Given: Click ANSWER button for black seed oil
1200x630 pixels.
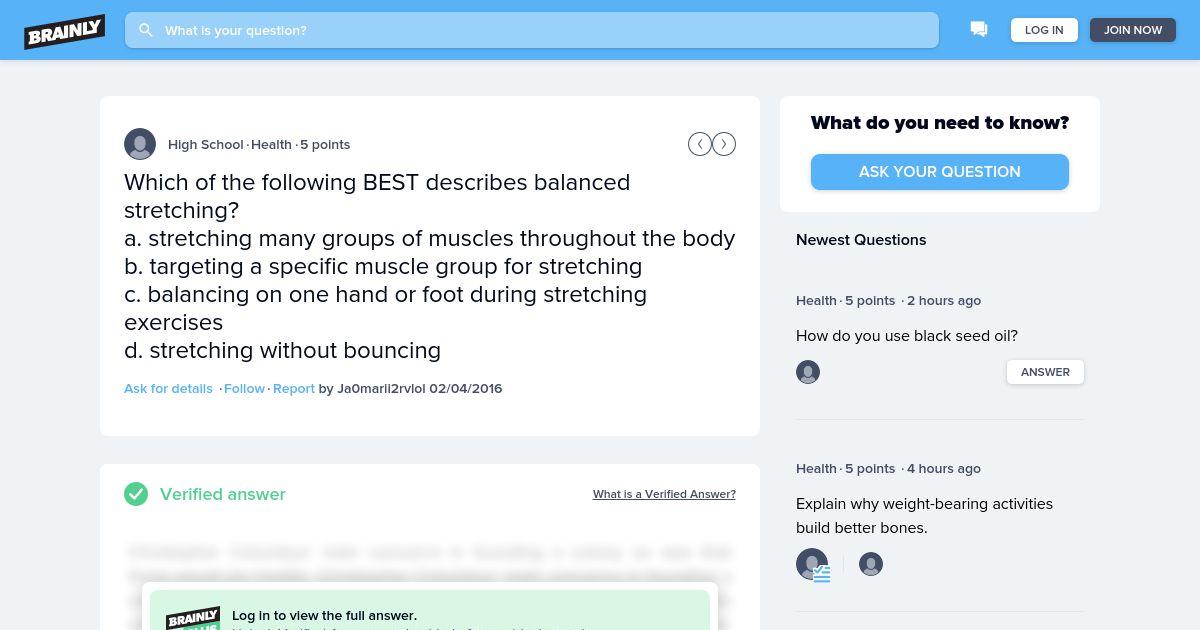Looking at the screenshot, I should [1045, 372].
